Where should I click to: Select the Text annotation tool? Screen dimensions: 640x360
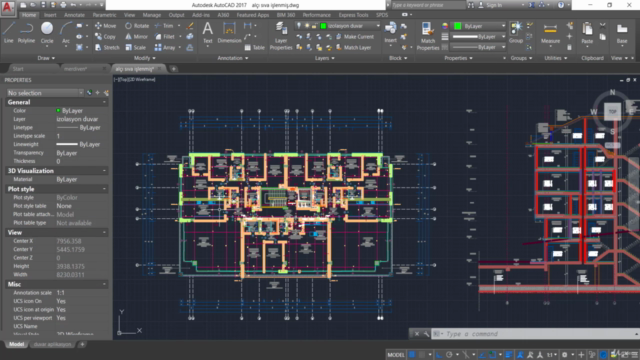(208, 33)
